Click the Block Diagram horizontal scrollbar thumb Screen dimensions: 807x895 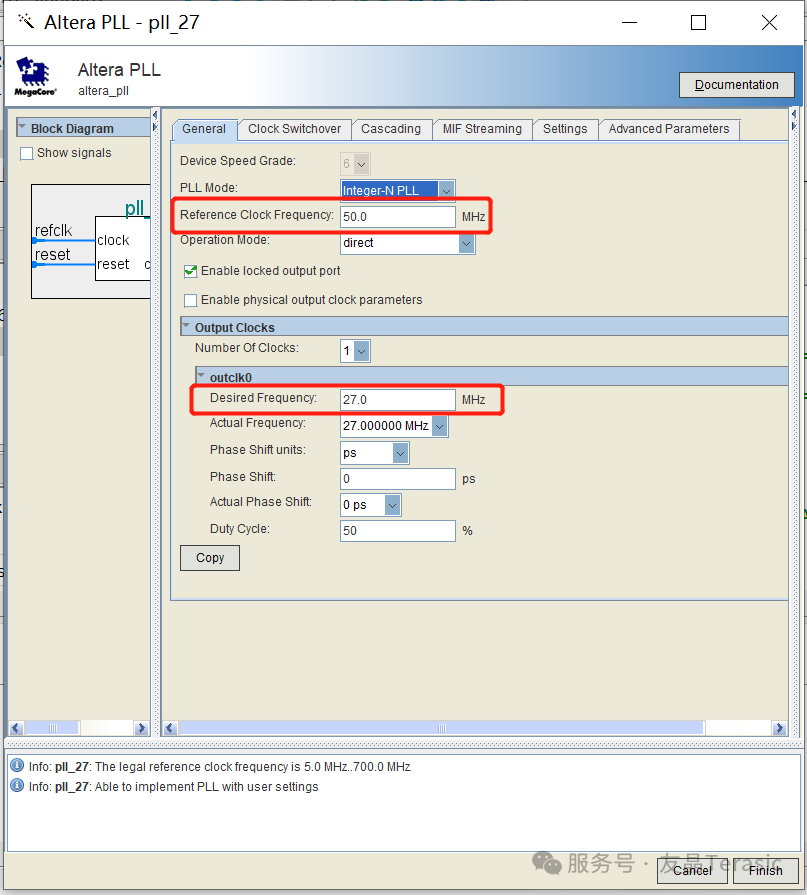[x=52, y=728]
